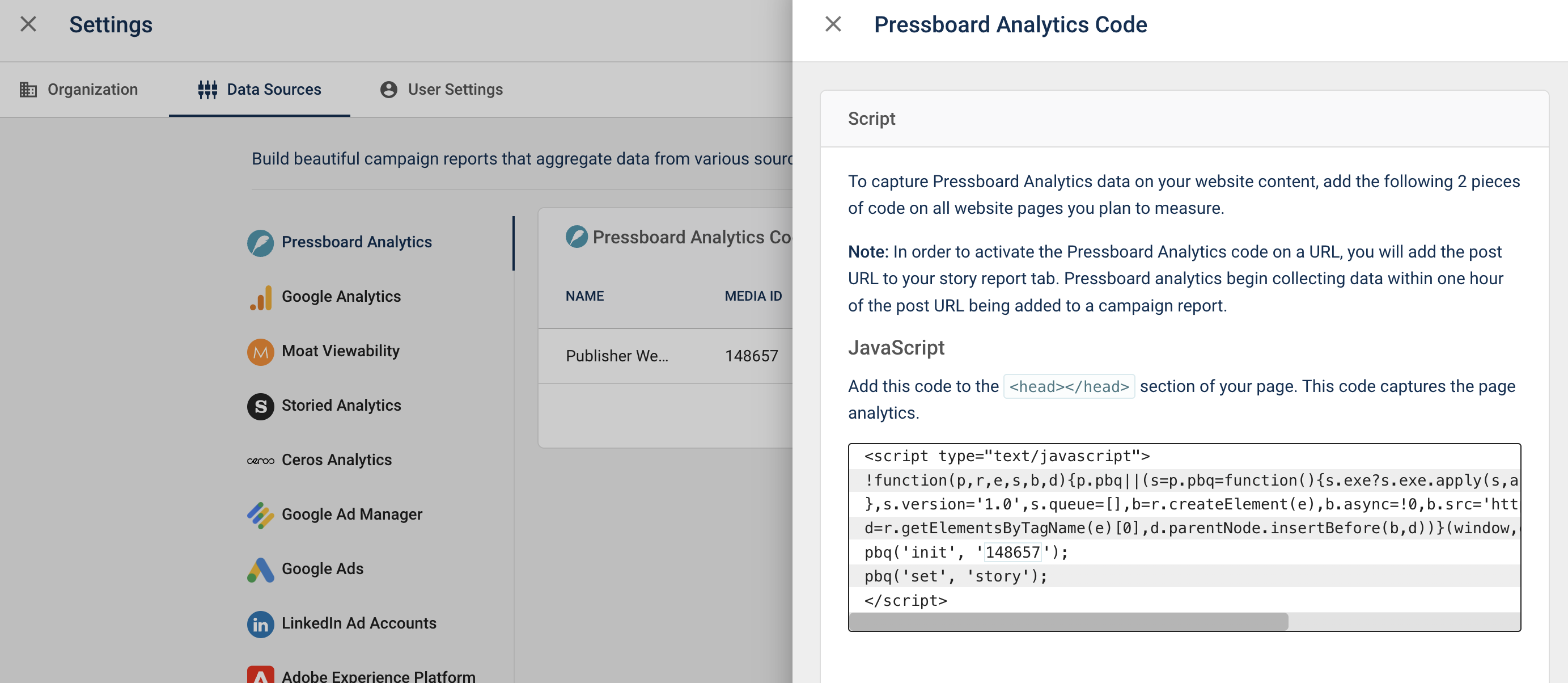
Task: Click the 148657 media ID cell
Action: [x=751, y=356]
